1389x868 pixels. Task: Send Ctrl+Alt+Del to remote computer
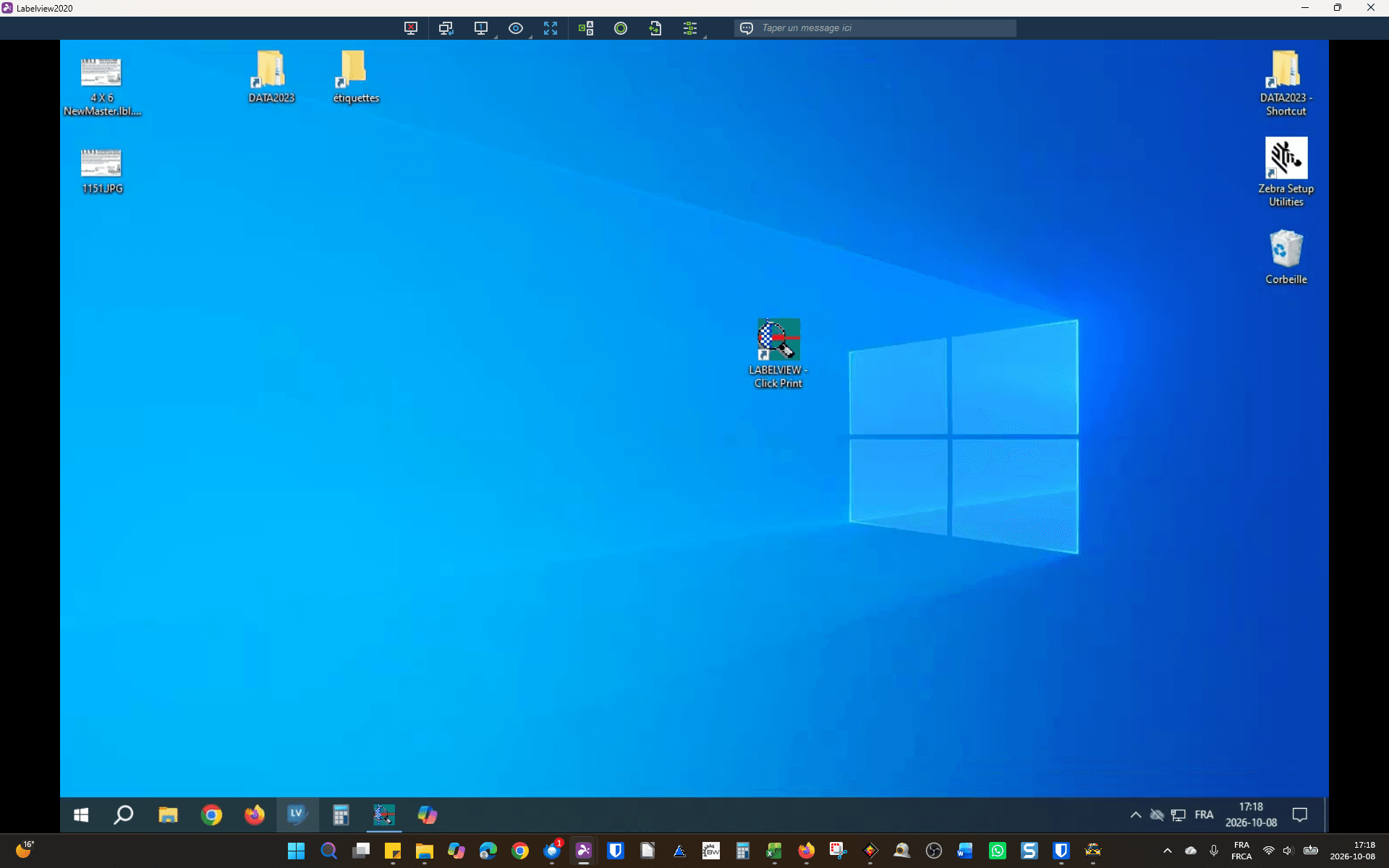[x=585, y=28]
